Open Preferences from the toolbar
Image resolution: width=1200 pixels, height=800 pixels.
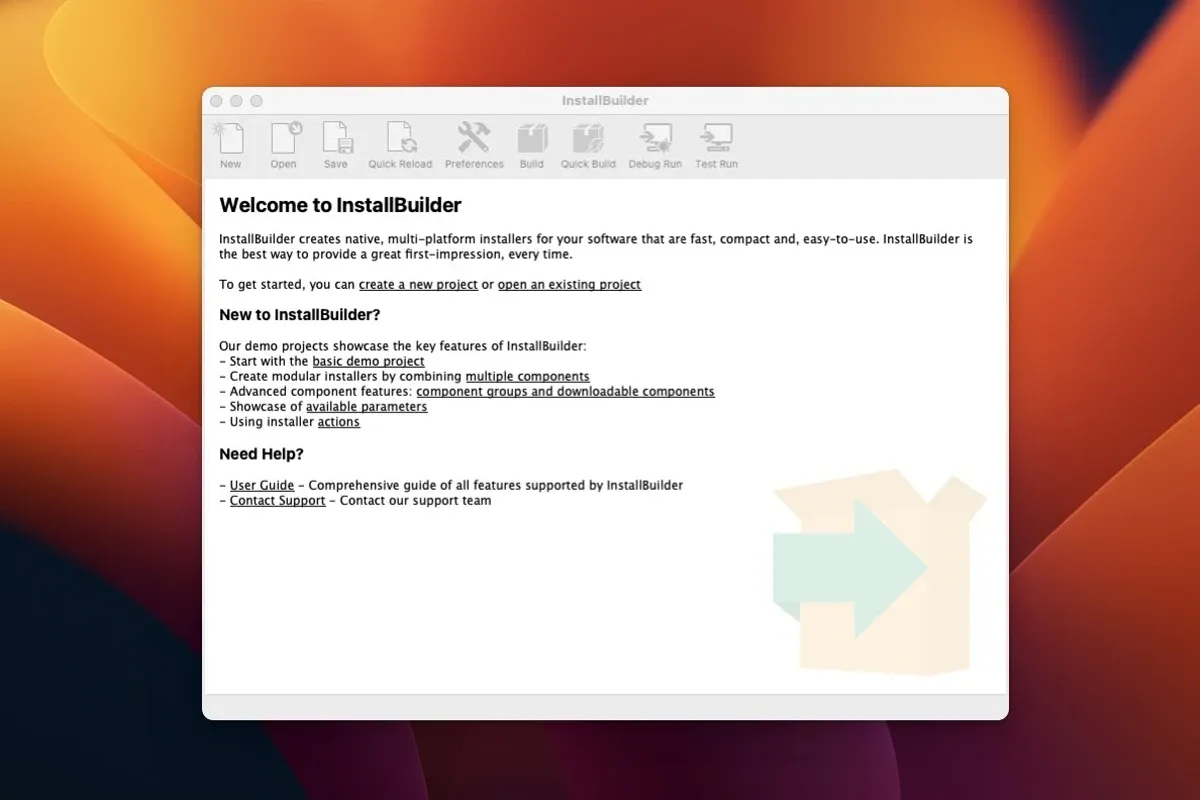pos(474,140)
